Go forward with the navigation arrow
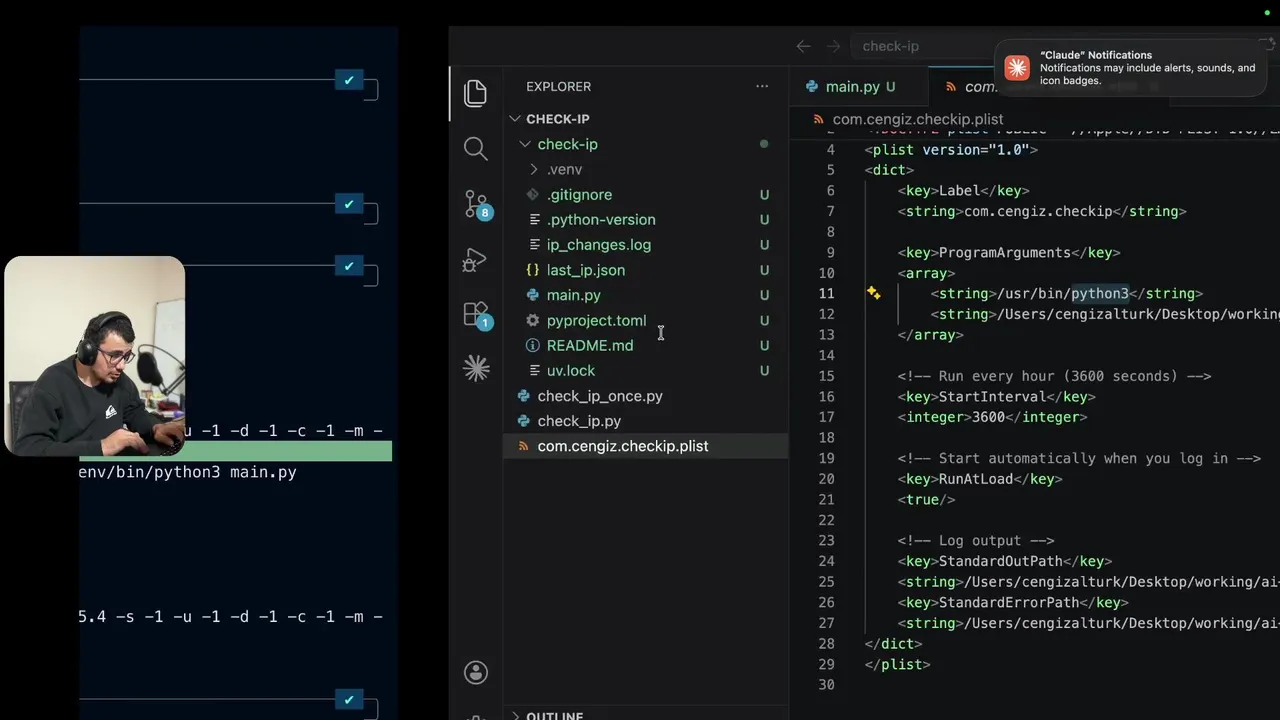 click(x=834, y=46)
